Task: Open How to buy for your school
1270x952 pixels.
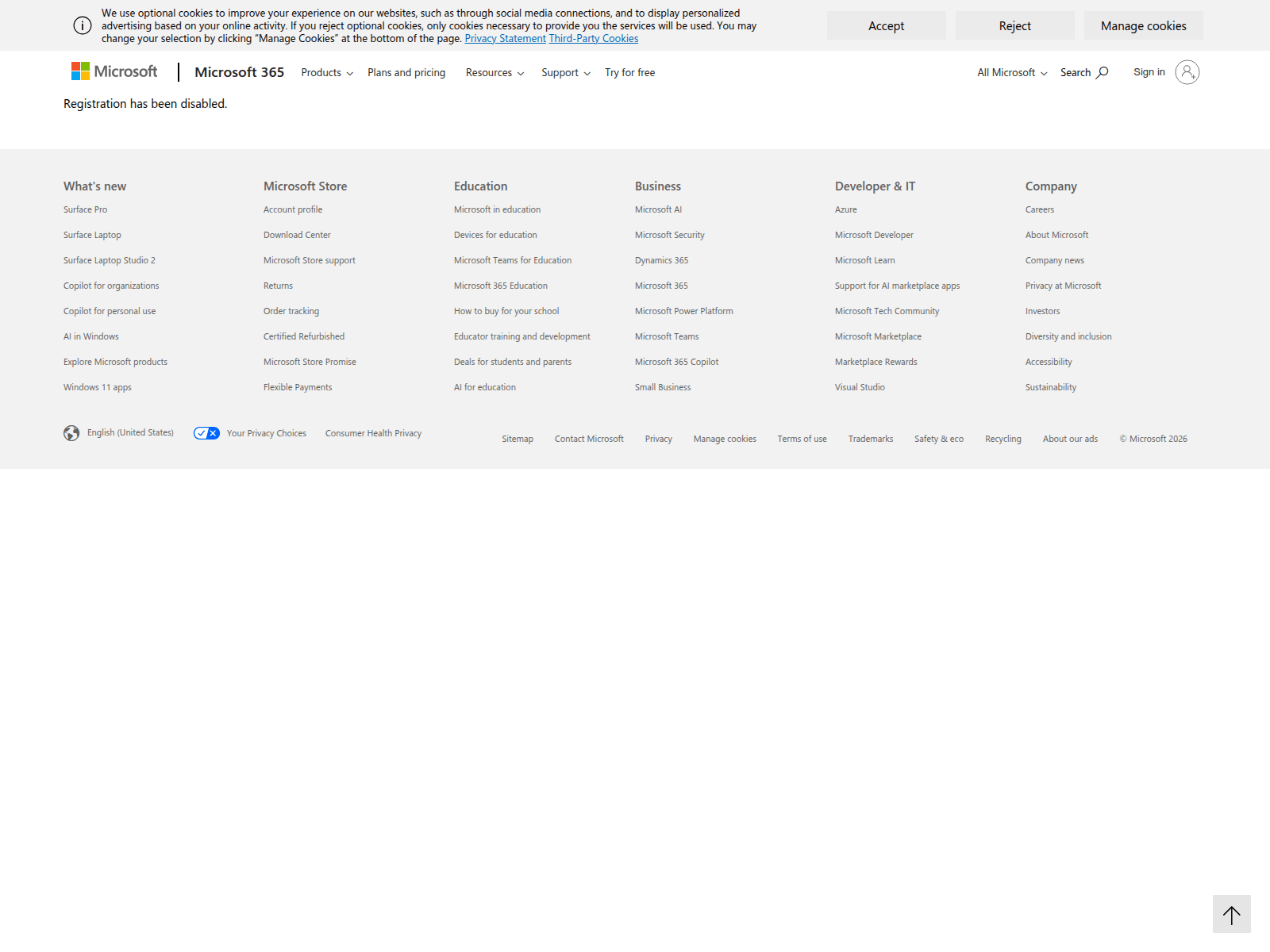Action: [x=506, y=311]
